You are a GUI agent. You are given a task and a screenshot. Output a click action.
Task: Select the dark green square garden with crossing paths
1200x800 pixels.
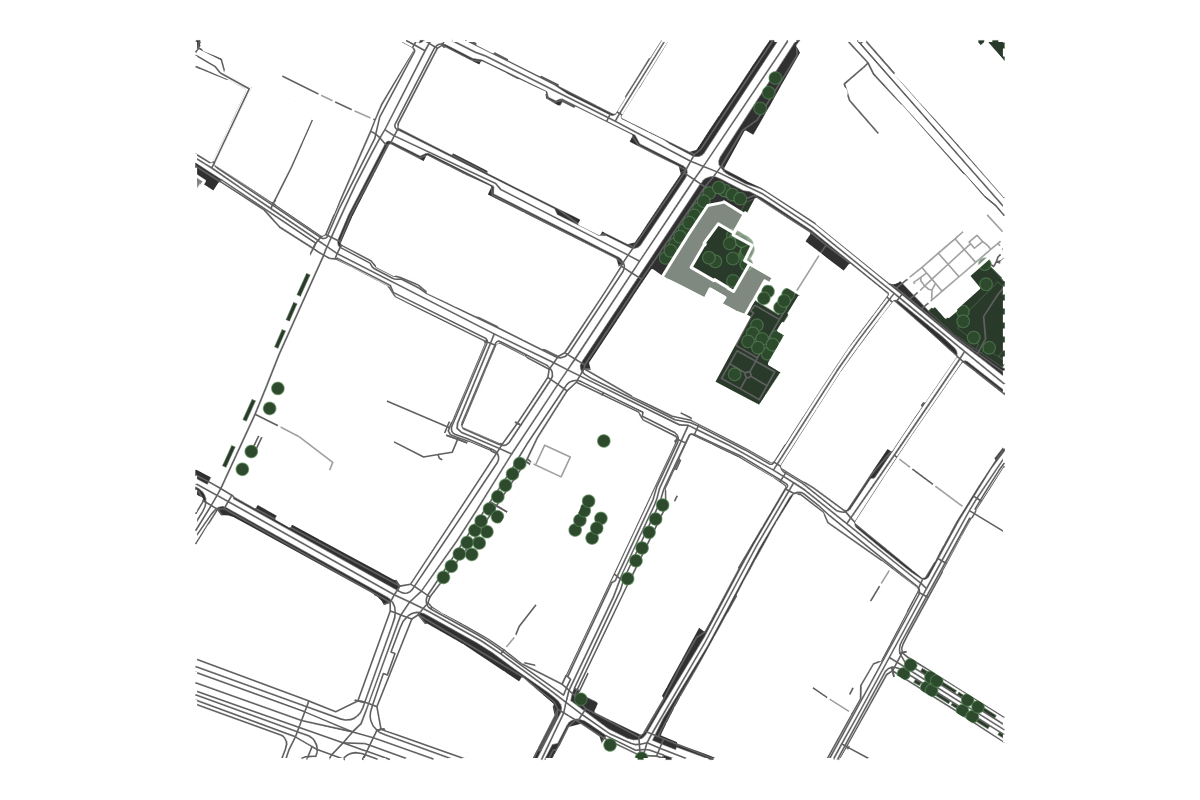(x=748, y=375)
